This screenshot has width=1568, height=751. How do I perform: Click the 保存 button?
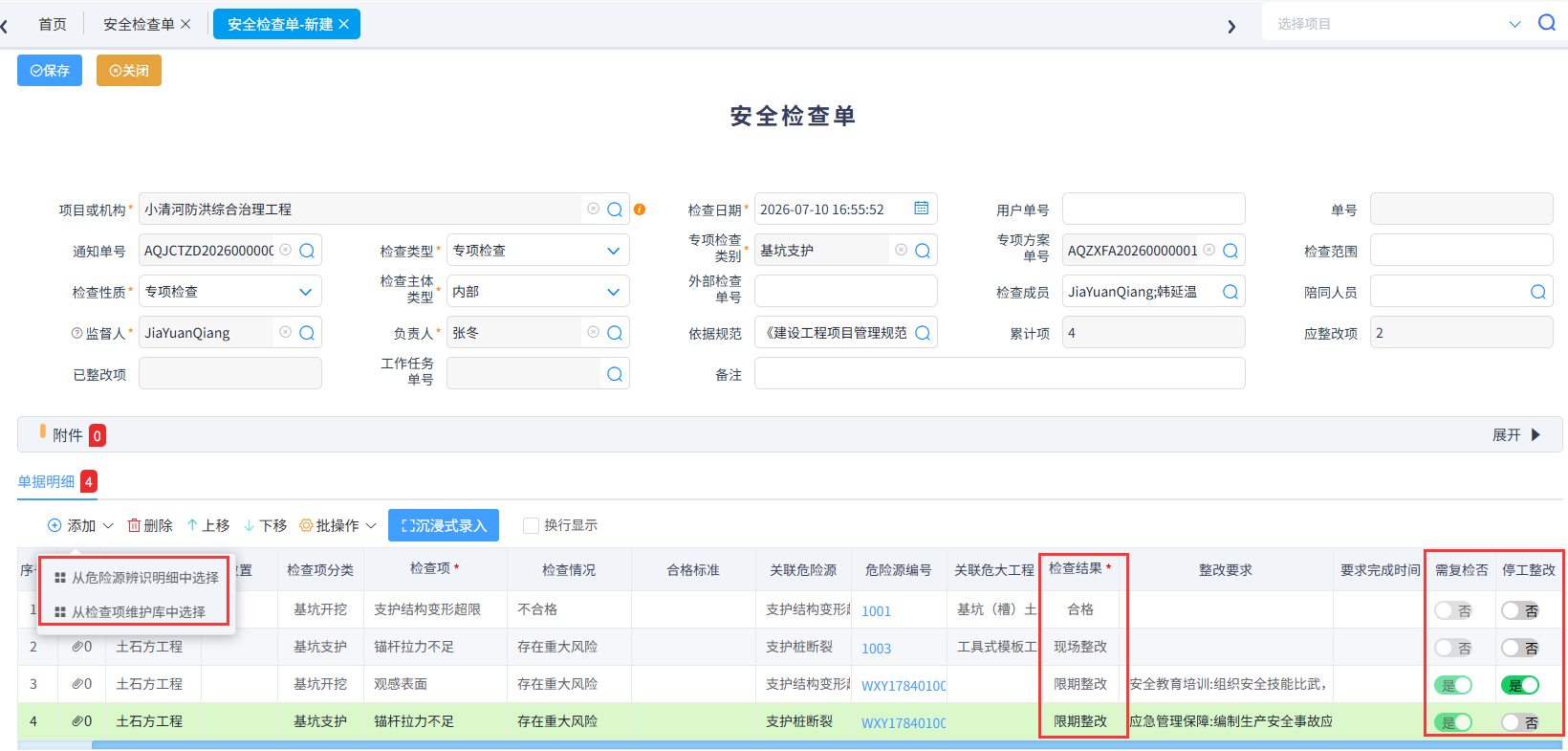point(50,71)
